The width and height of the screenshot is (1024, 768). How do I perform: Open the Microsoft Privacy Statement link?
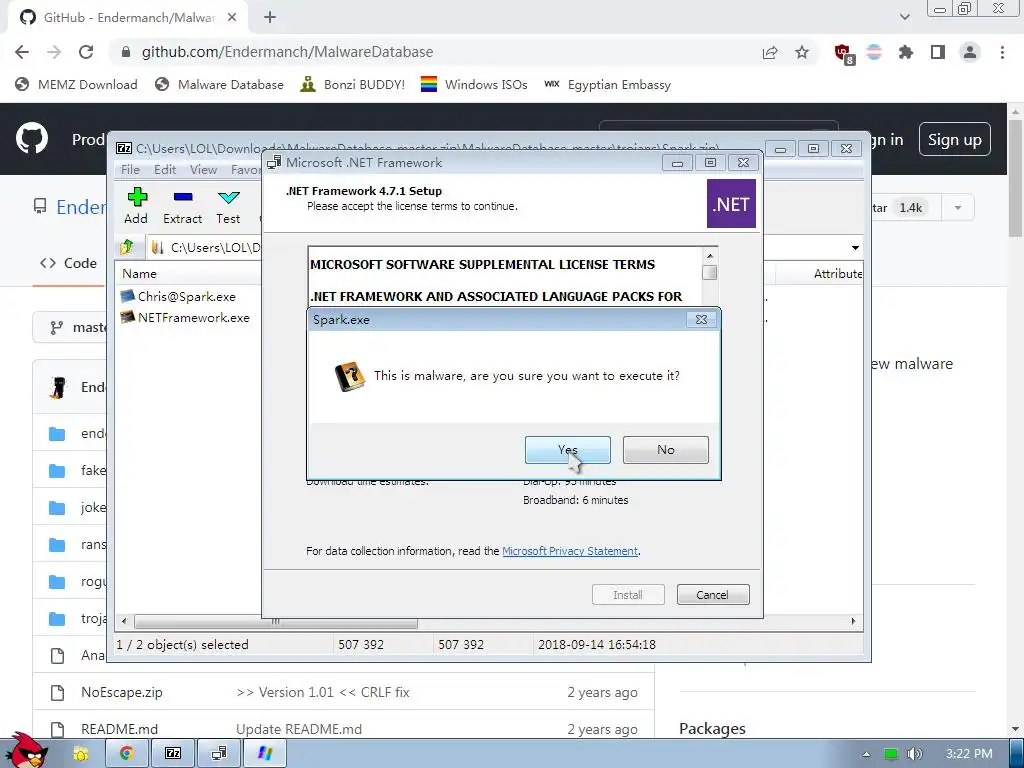[x=569, y=551]
